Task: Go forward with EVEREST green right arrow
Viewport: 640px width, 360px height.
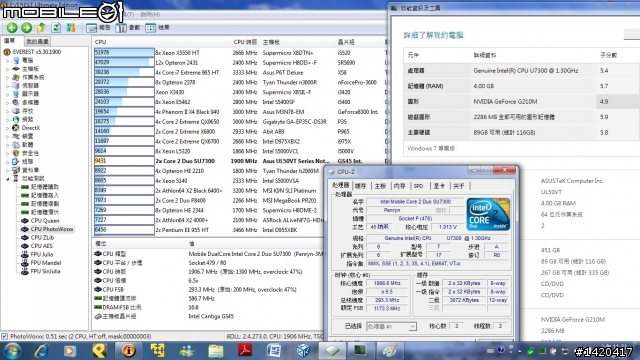Action: [x=27, y=27]
